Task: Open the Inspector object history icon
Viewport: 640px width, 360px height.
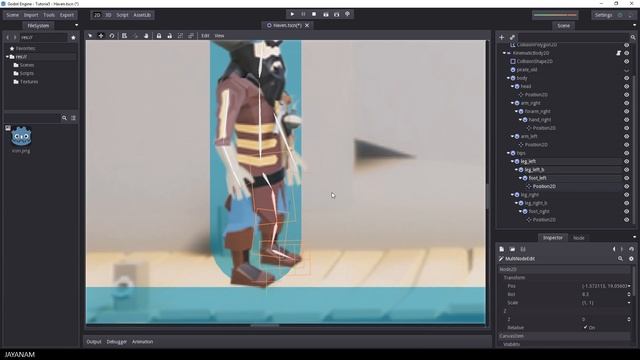Action: (631, 249)
